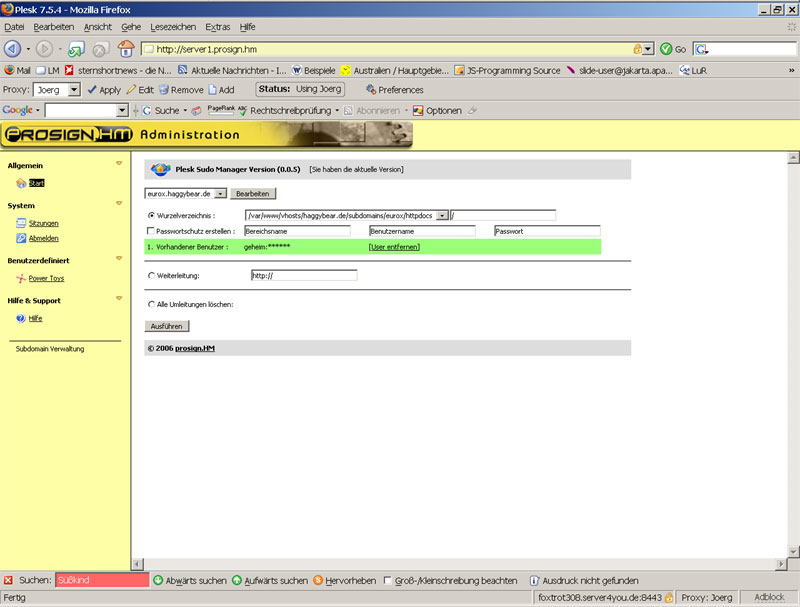Open the Ansicht menu
The image size is (800, 607).
click(x=97, y=27)
